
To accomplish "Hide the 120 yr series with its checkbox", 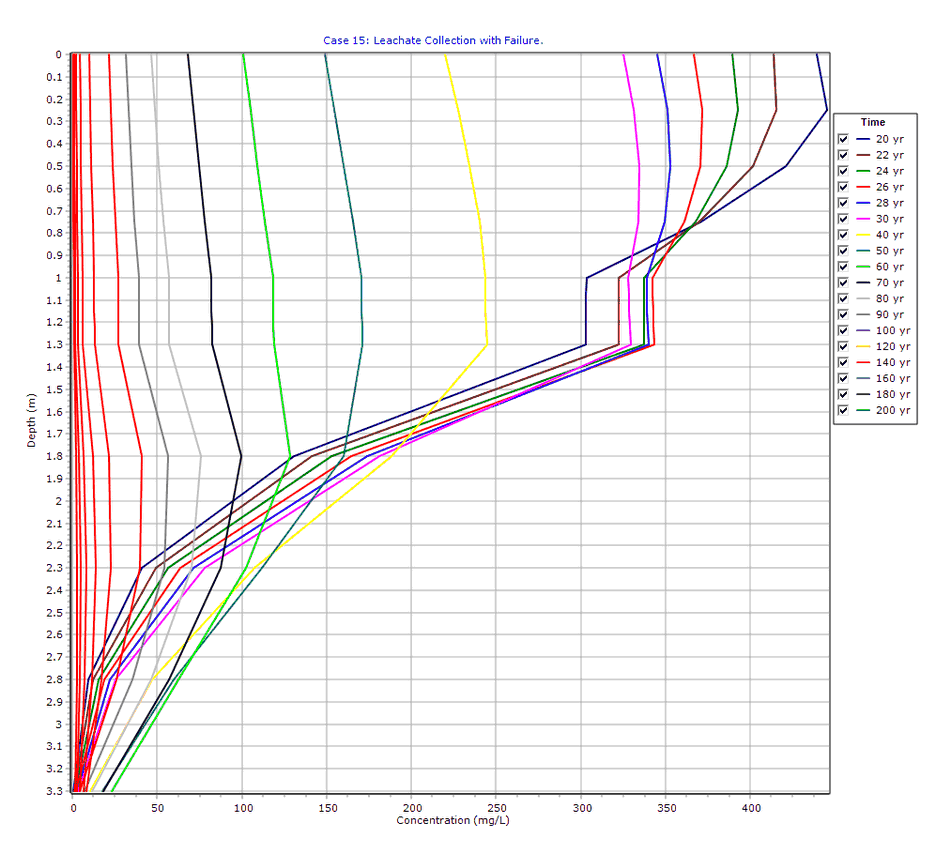I will [843, 347].
